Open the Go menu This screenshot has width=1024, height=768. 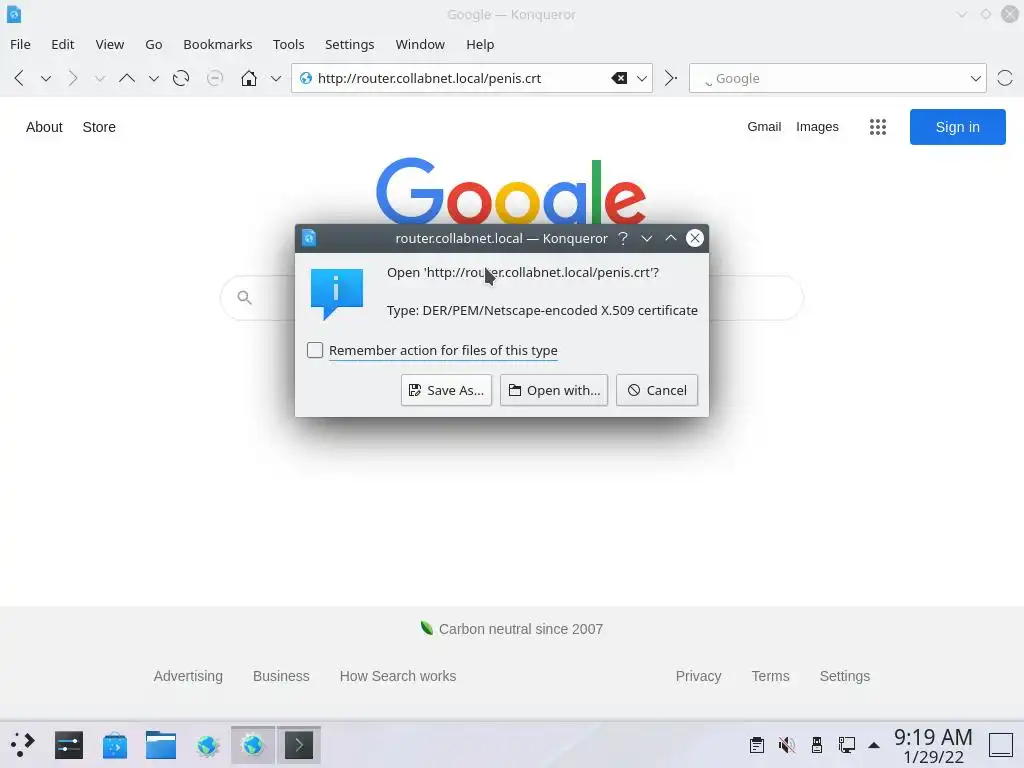153,44
